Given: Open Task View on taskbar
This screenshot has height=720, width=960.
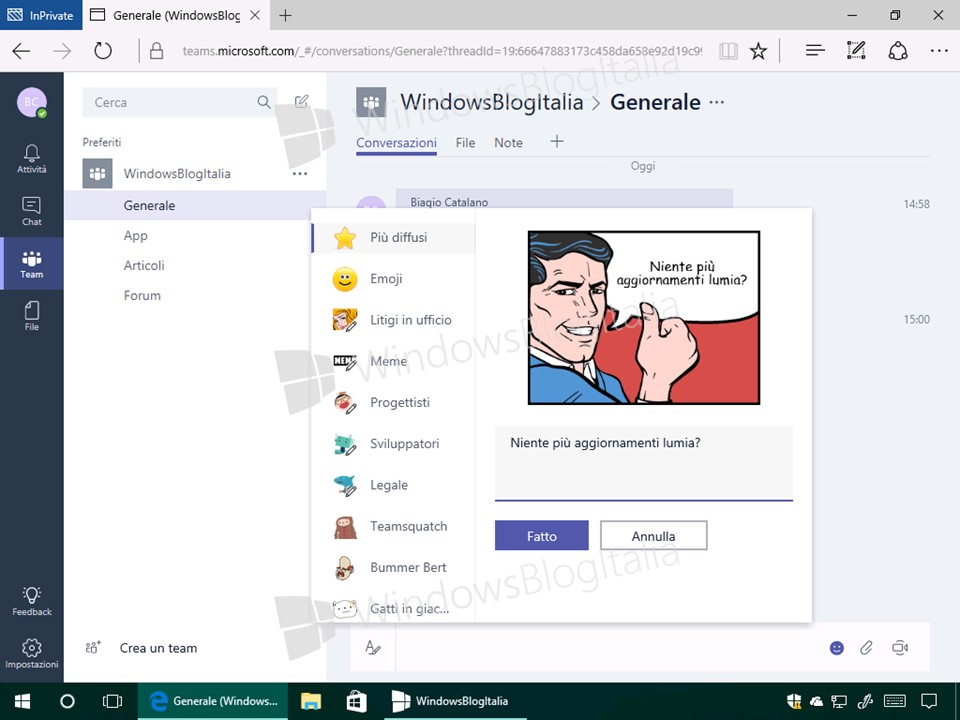Looking at the screenshot, I should point(112,702).
